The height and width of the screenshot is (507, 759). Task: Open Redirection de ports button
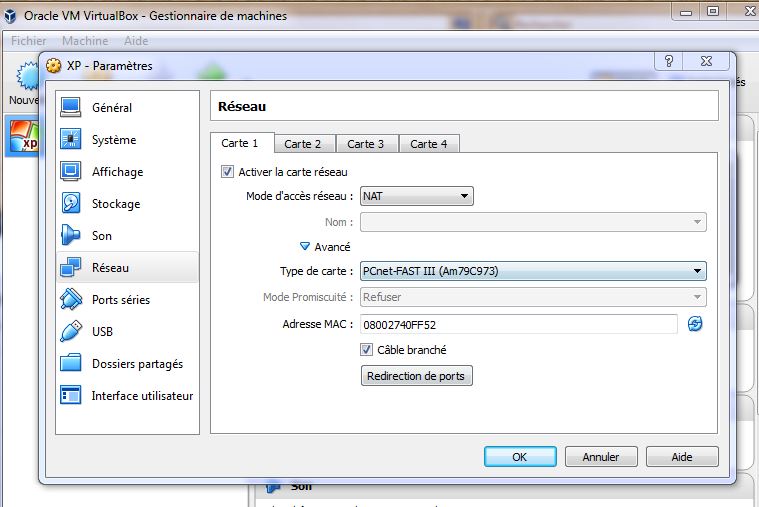[x=416, y=376]
